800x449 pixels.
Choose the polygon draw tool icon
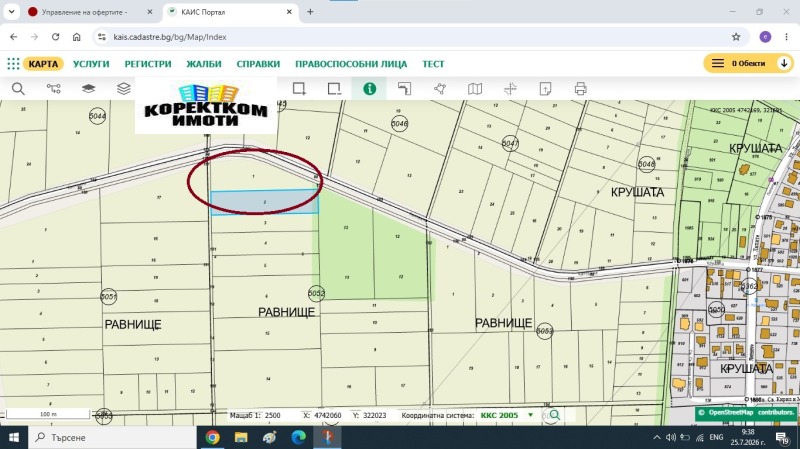click(440, 89)
